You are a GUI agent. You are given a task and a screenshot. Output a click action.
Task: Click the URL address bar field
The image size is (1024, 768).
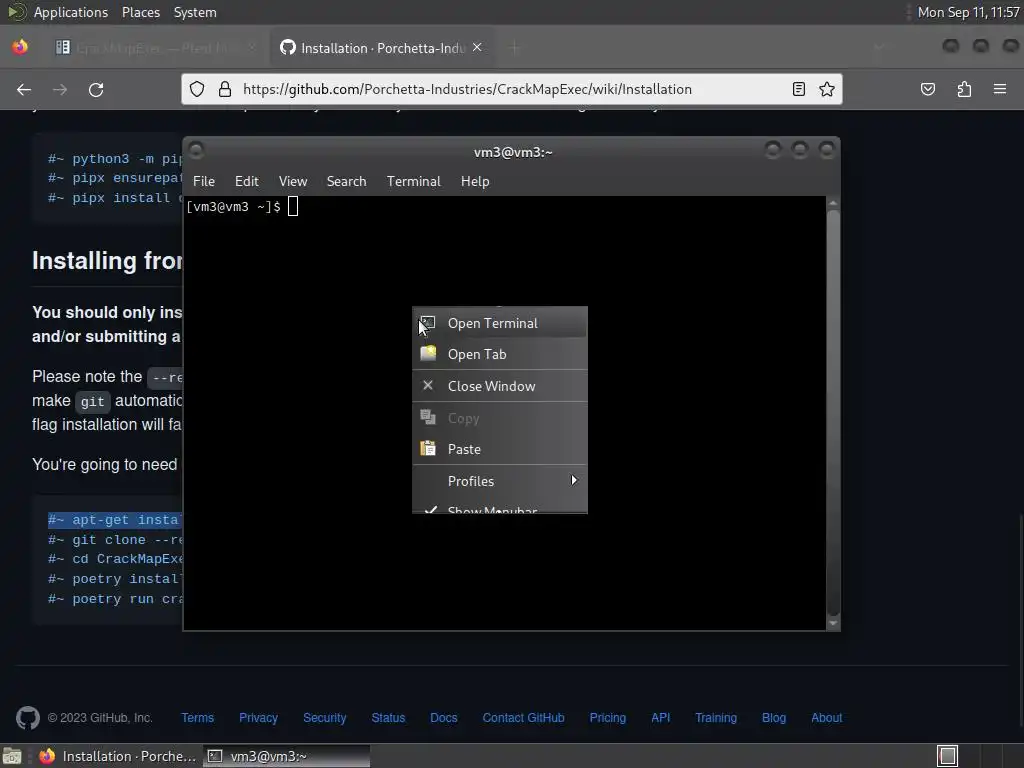[x=511, y=89]
